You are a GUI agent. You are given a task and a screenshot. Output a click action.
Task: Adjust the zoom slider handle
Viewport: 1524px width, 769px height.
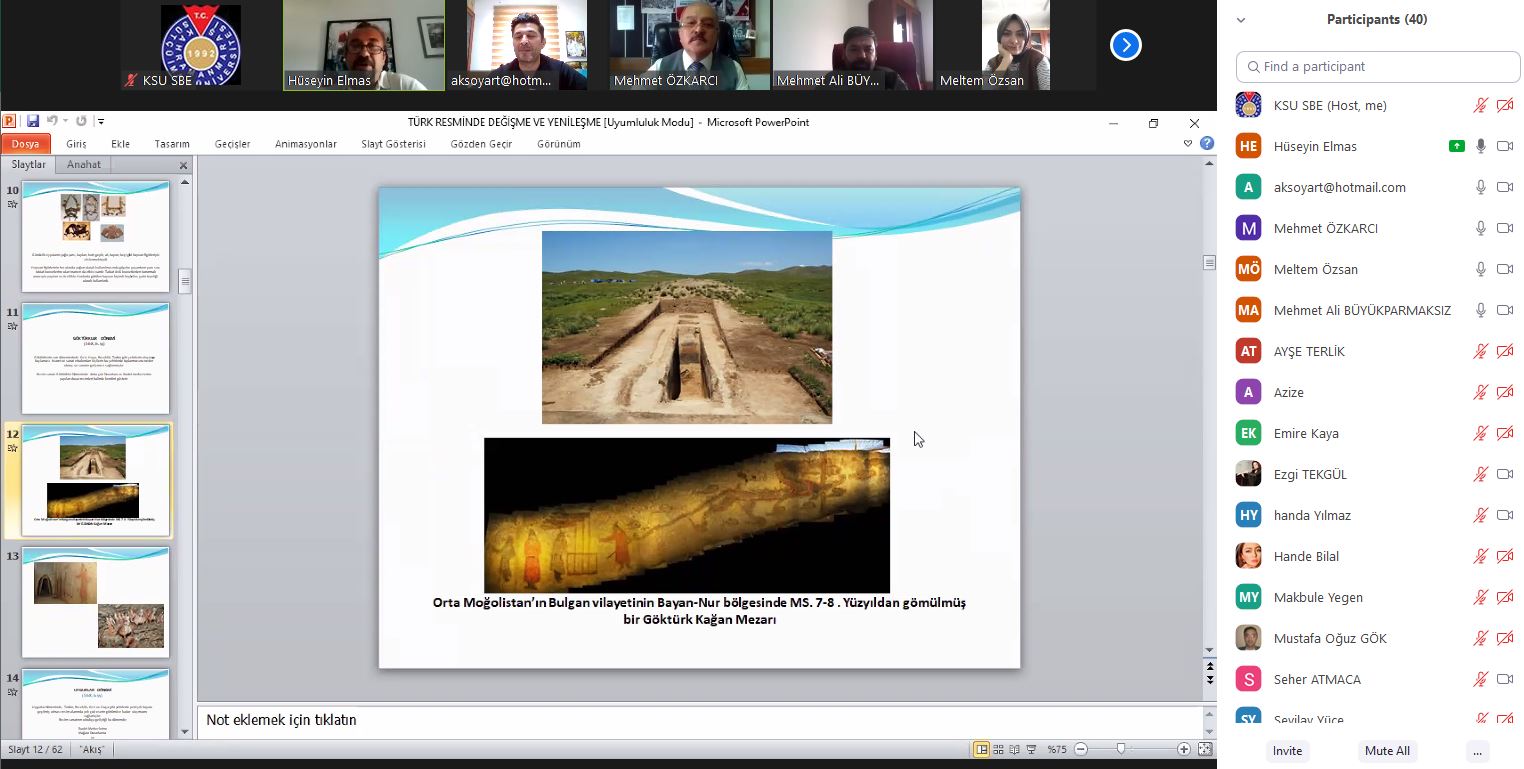click(x=1121, y=749)
